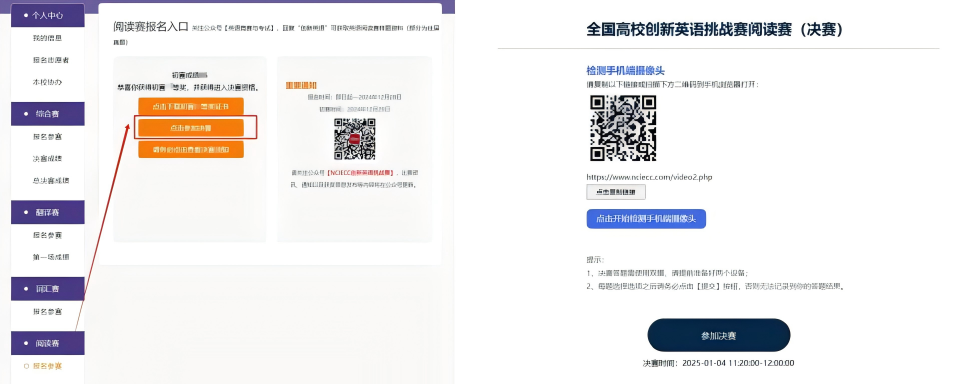The height and width of the screenshot is (384, 977).
Task: Click the third orange button below 点击参加决赛
Action: [x=191, y=150]
